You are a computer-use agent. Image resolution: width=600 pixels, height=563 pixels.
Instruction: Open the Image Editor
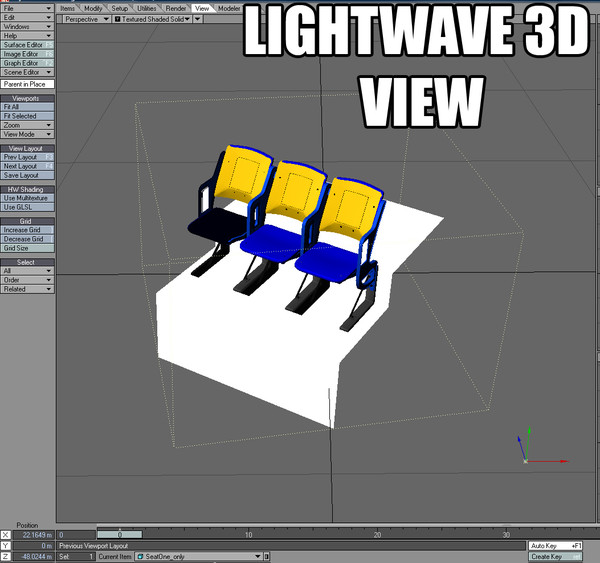click(27, 54)
